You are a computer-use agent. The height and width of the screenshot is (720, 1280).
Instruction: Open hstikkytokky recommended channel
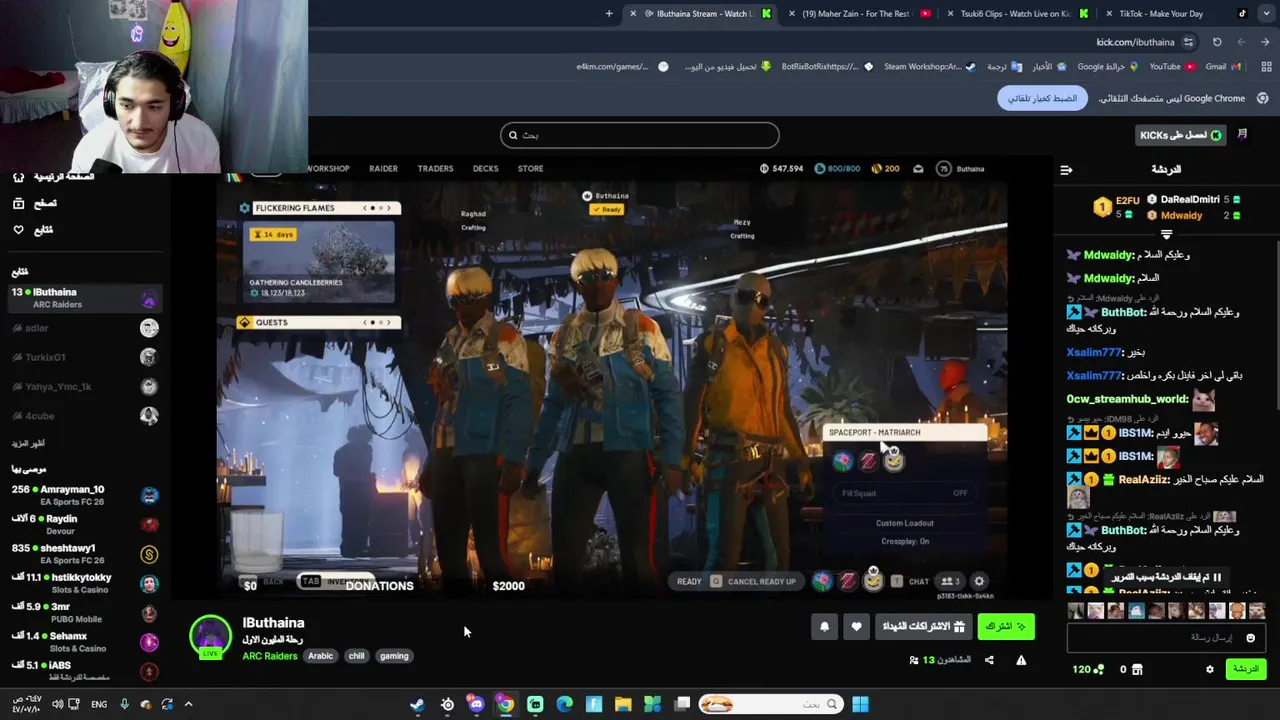84,583
